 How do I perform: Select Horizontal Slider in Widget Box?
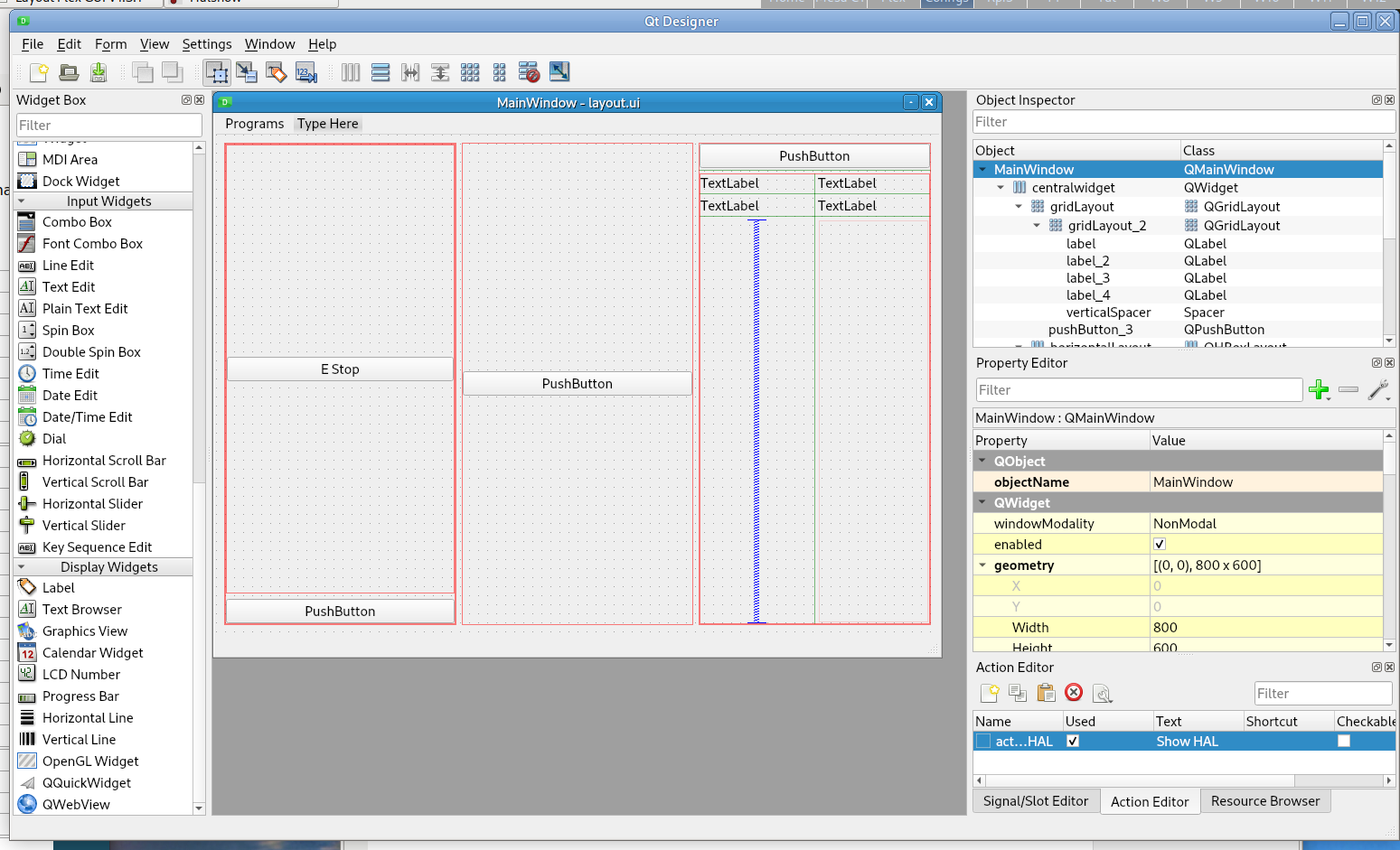click(x=92, y=504)
